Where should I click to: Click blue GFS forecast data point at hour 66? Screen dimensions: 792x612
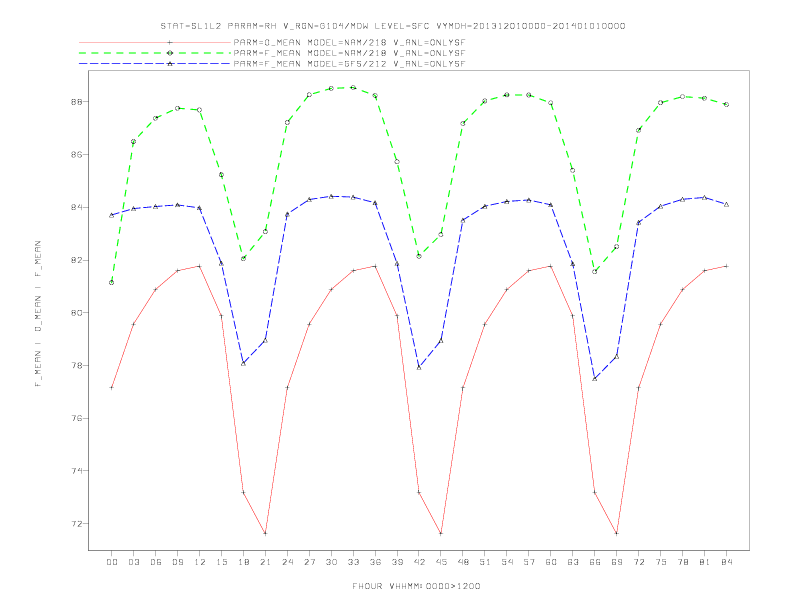point(595,378)
